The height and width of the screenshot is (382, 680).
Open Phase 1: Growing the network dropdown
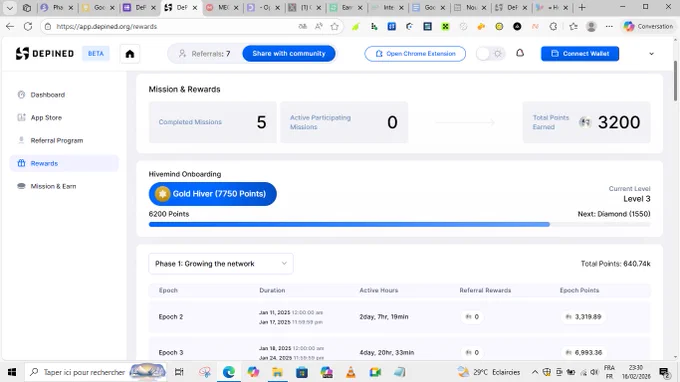(x=221, y=264)
